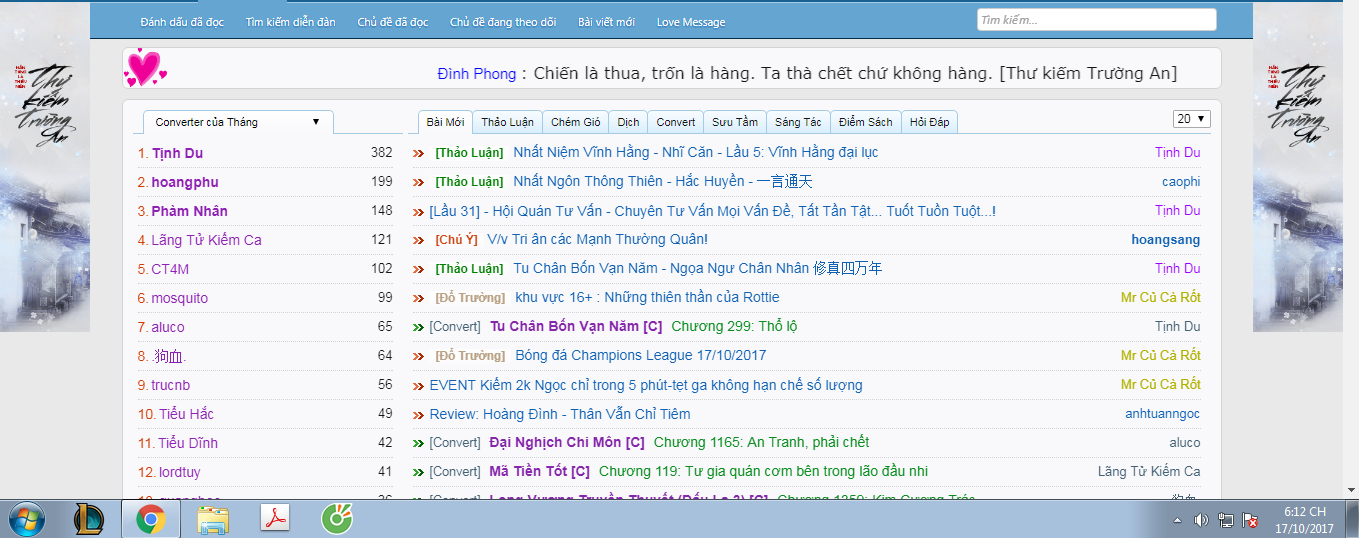Viewport: 1359px width, 538px height.
Task: Open lordtuy converter profile link
Action: (x=179, y=472)
